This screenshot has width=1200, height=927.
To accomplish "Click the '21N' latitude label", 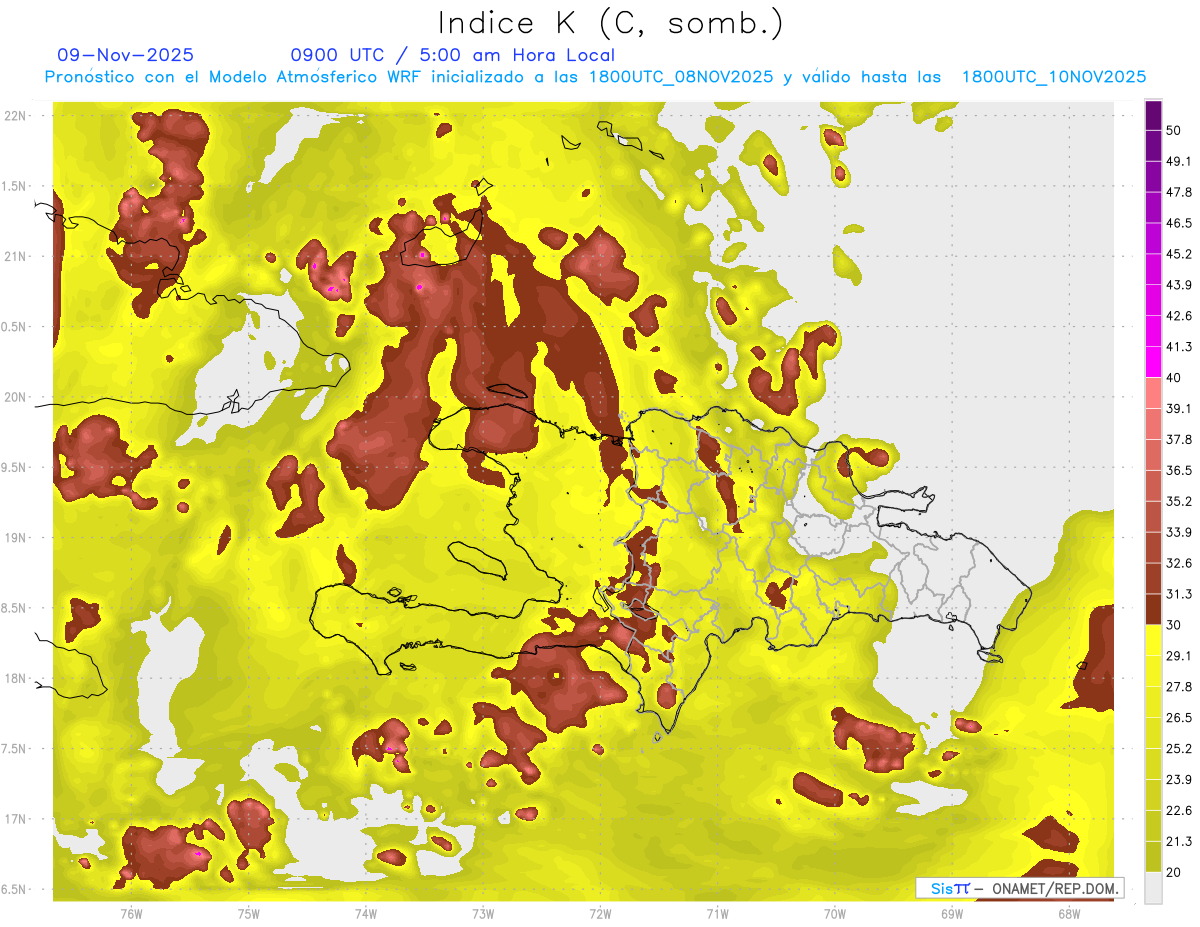I will click(x=15, y=256).
